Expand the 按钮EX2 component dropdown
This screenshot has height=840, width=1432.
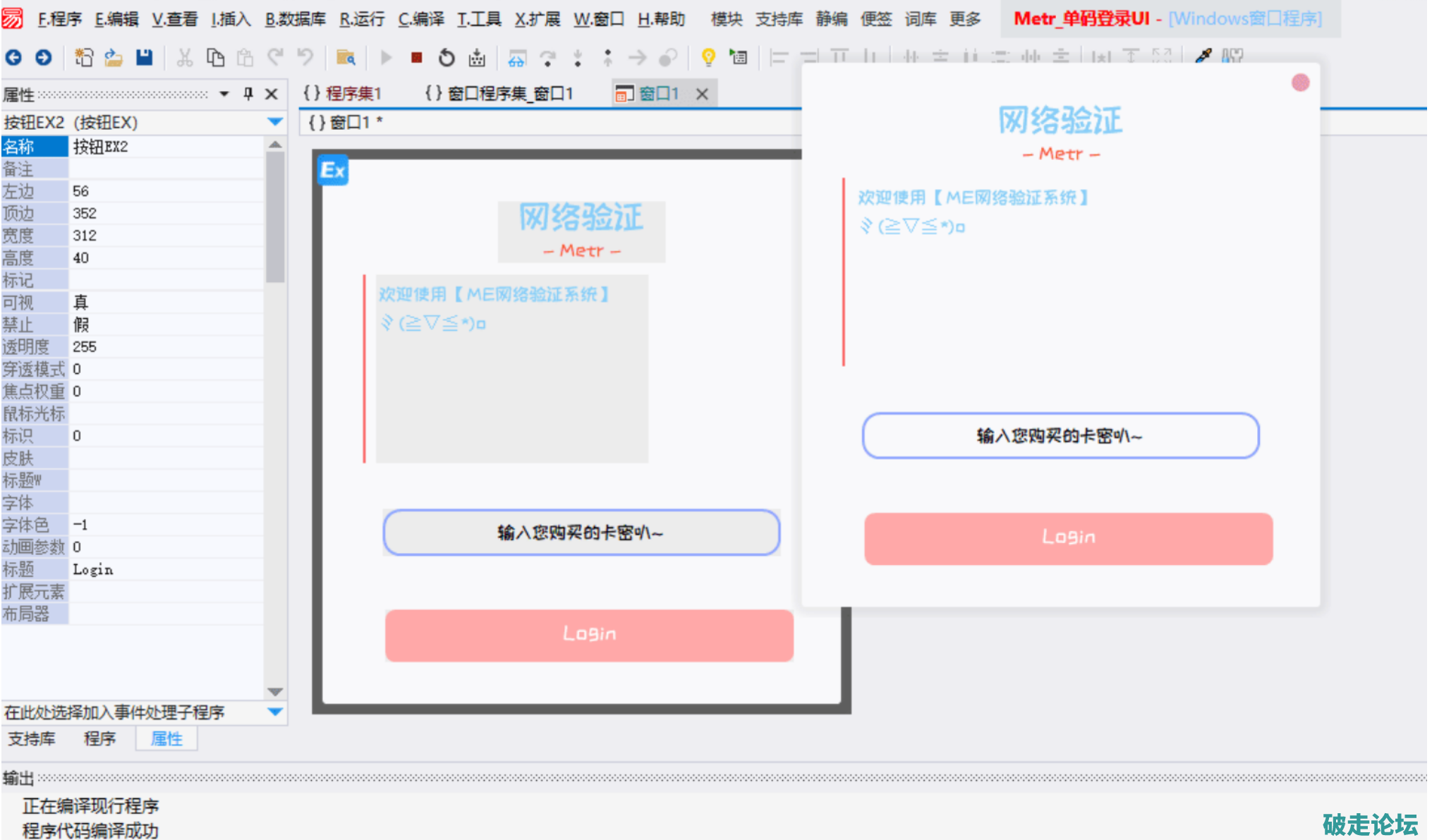coord(275,122)
